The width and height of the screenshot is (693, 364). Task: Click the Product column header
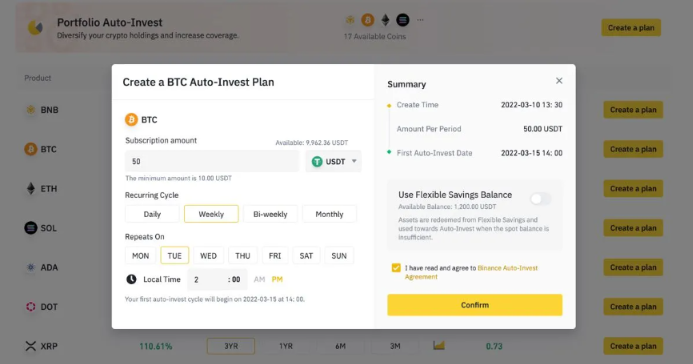click(x=38, y=78)
